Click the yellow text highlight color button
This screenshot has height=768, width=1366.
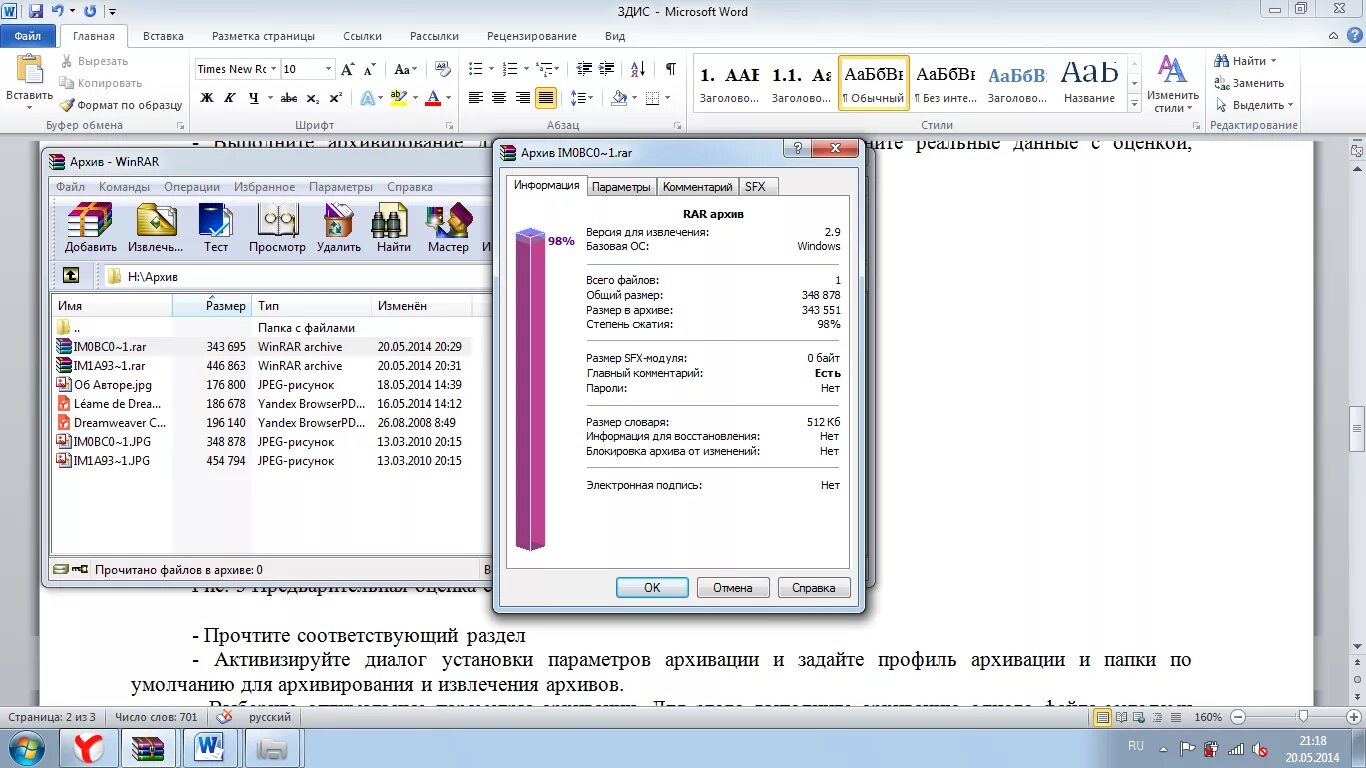click(397, 98)
